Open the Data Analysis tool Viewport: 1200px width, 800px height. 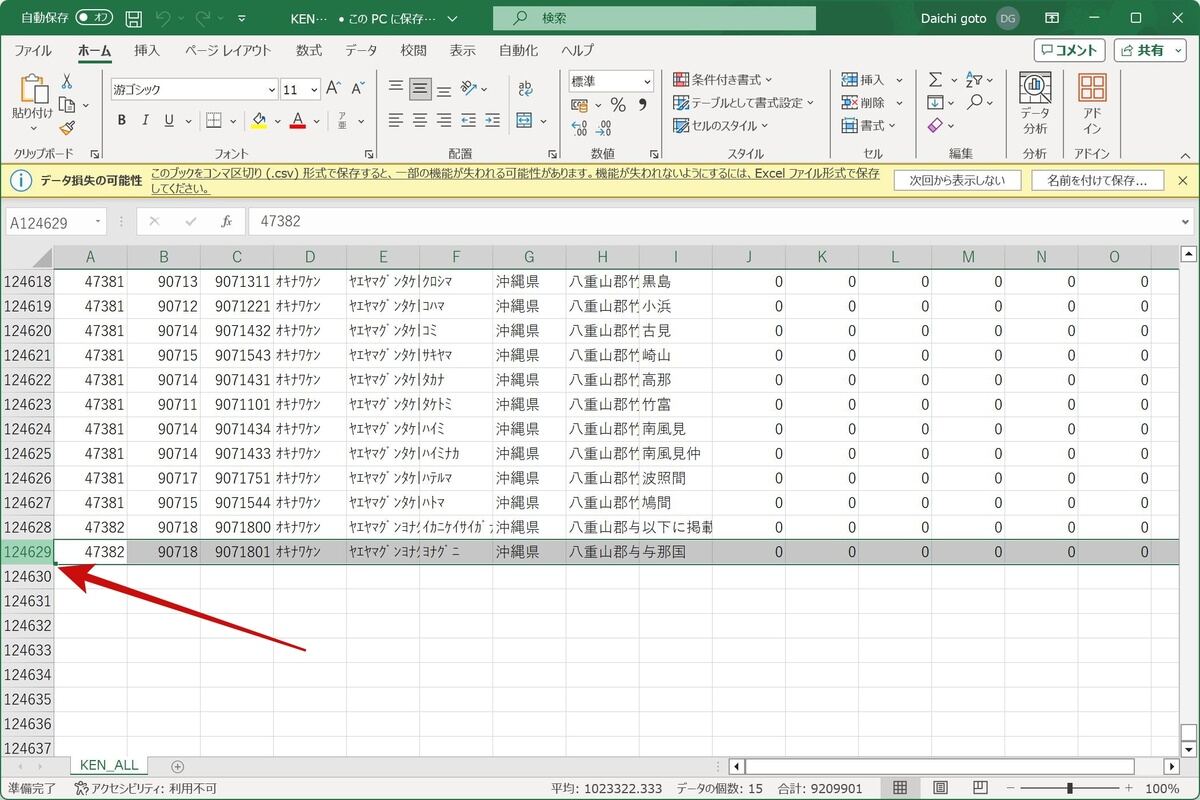click(x=1035, y=103)
